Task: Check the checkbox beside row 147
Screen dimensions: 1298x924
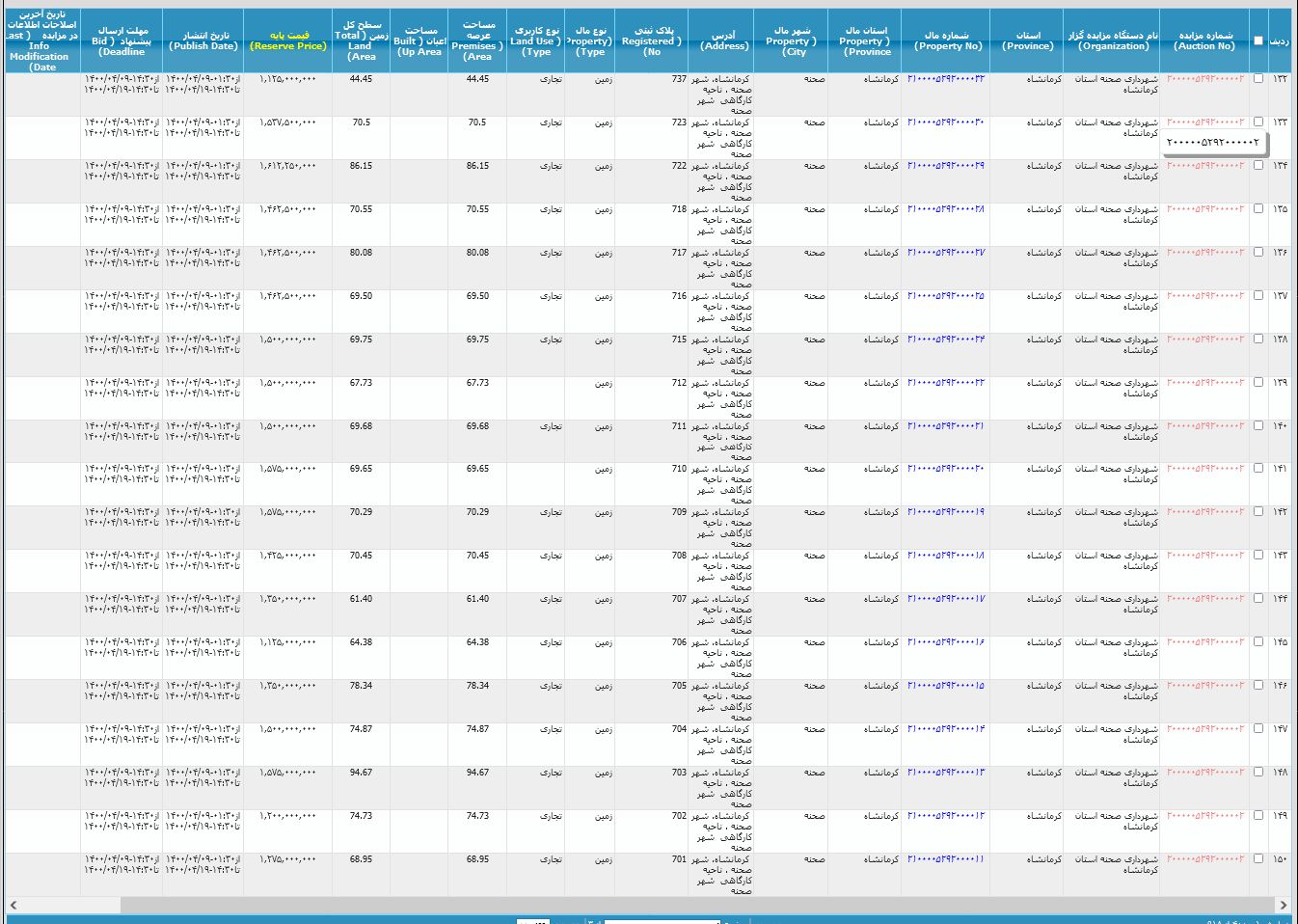Action: click(1258, 729)
